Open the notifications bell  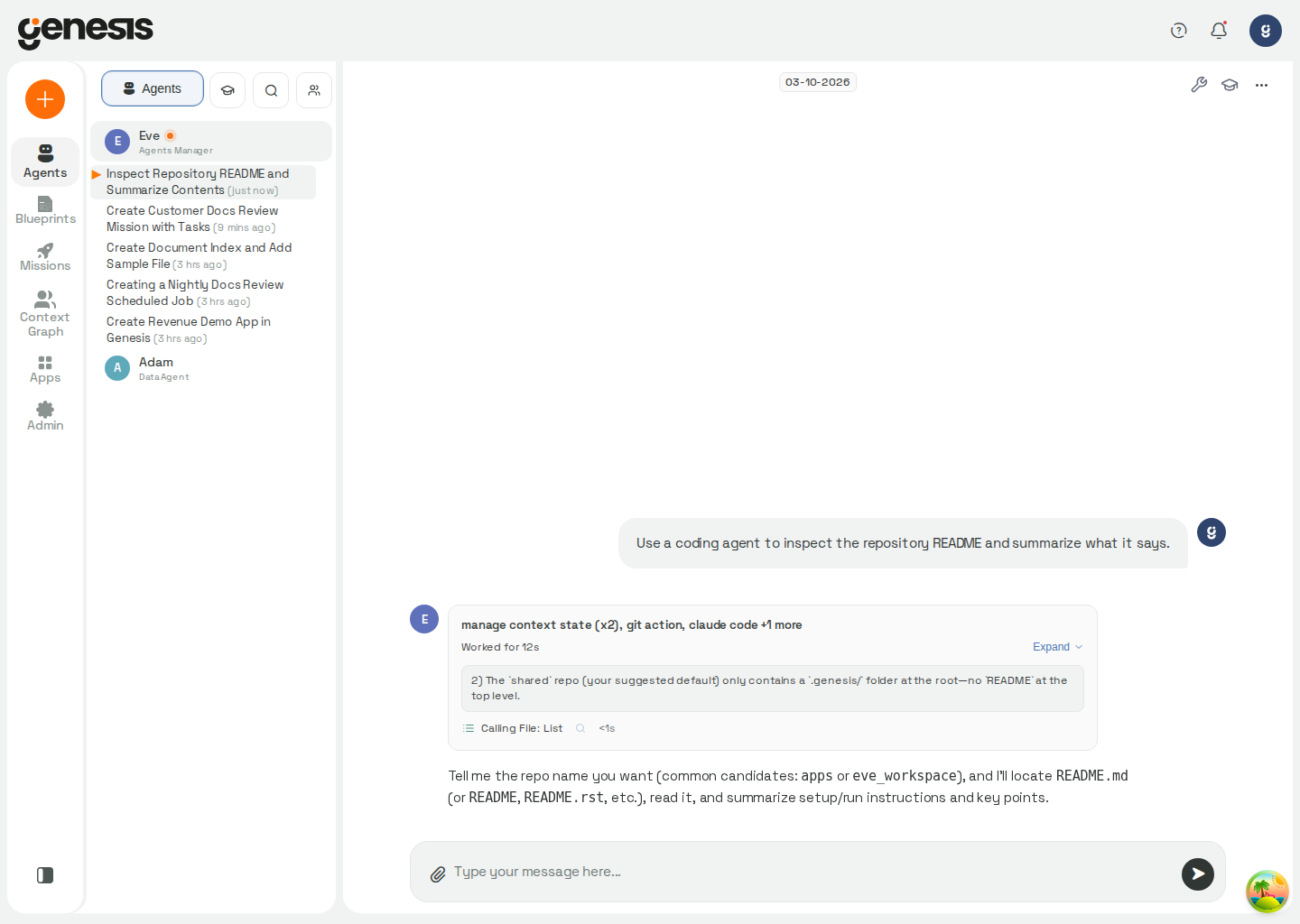point(1219,31)
